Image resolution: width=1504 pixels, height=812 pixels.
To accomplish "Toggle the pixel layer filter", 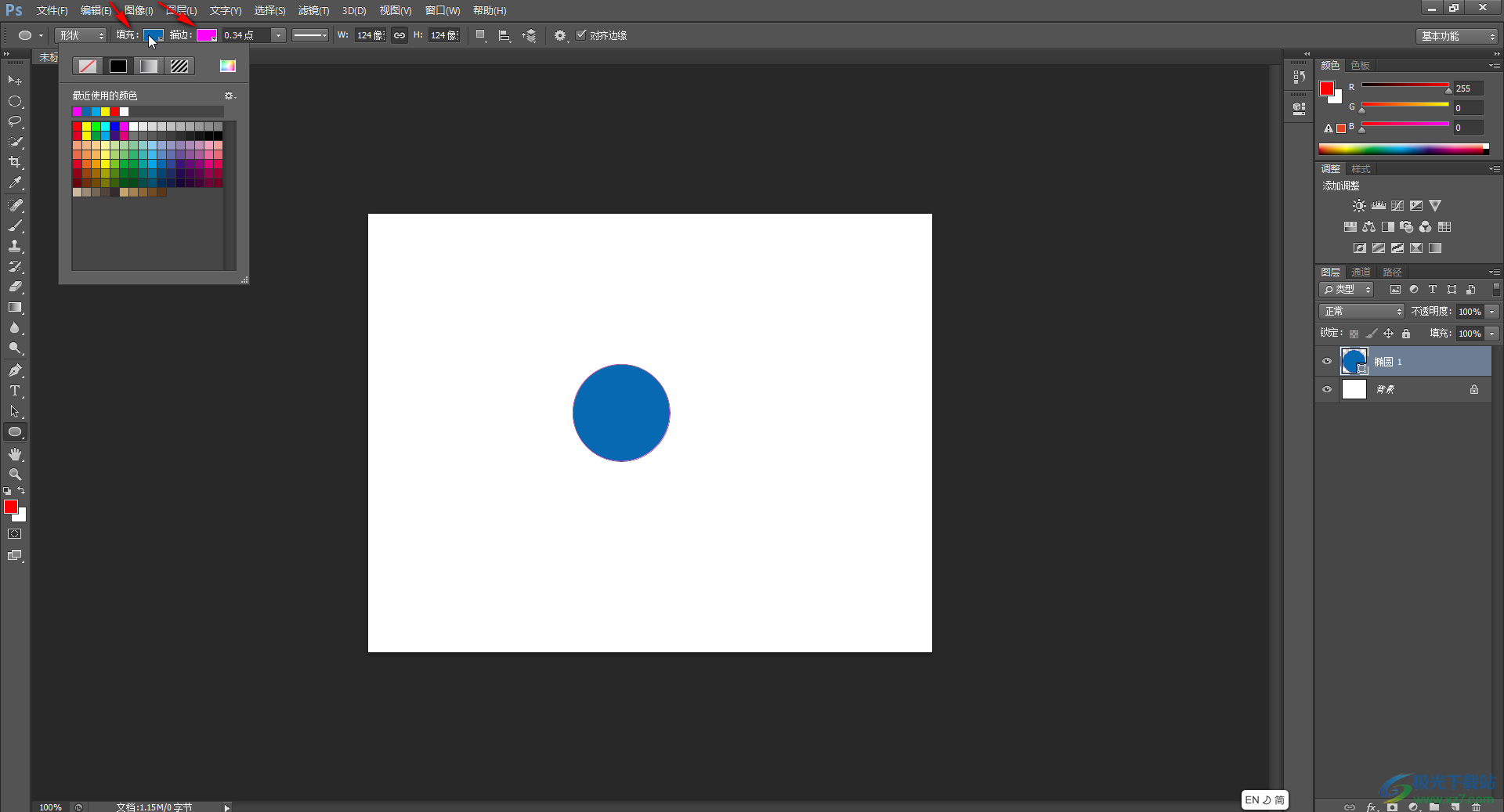I will tap(1395, 290).
